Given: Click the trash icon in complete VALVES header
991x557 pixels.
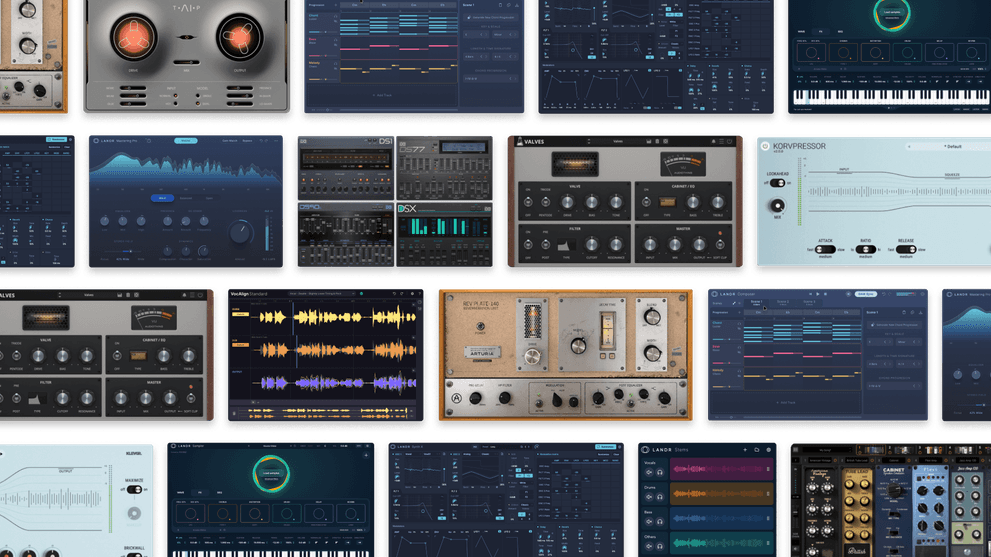Looking at the screenshot, I should tap(657, 141).
